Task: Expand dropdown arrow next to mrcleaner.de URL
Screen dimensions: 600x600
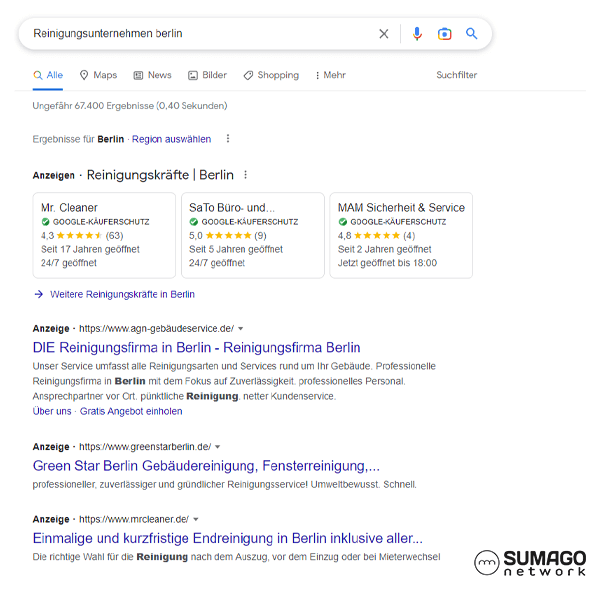Action: click(x=196, y=519)
